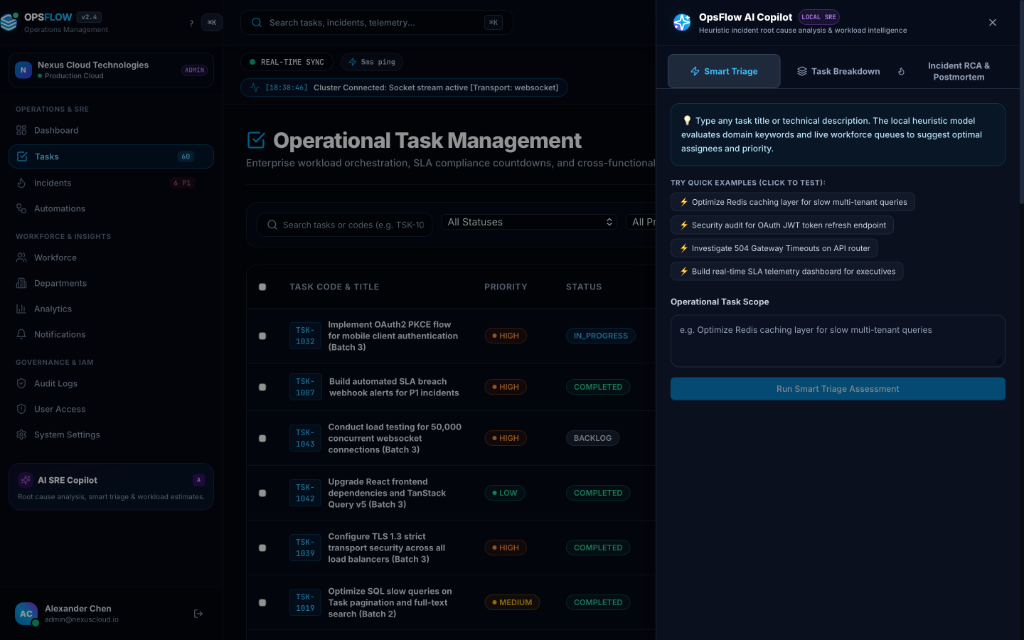Click the System Settings gear icon
The height and width of the screenshot is (640, 1024).
tap(22, 434)
